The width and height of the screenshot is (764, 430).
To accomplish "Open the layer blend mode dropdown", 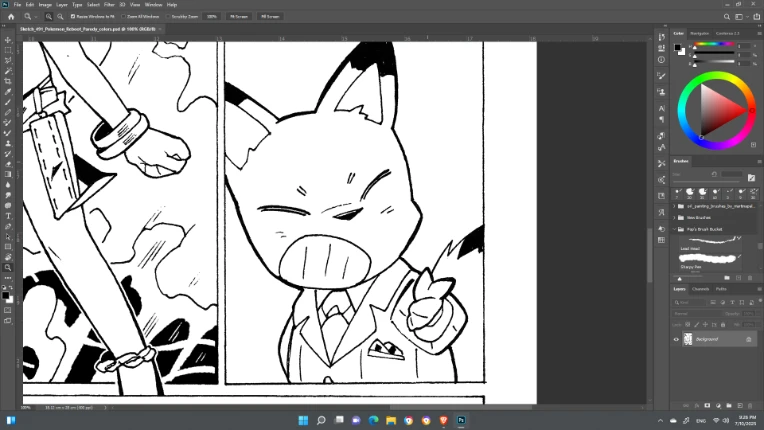I will pyautogui.click(x=695, y=314).
